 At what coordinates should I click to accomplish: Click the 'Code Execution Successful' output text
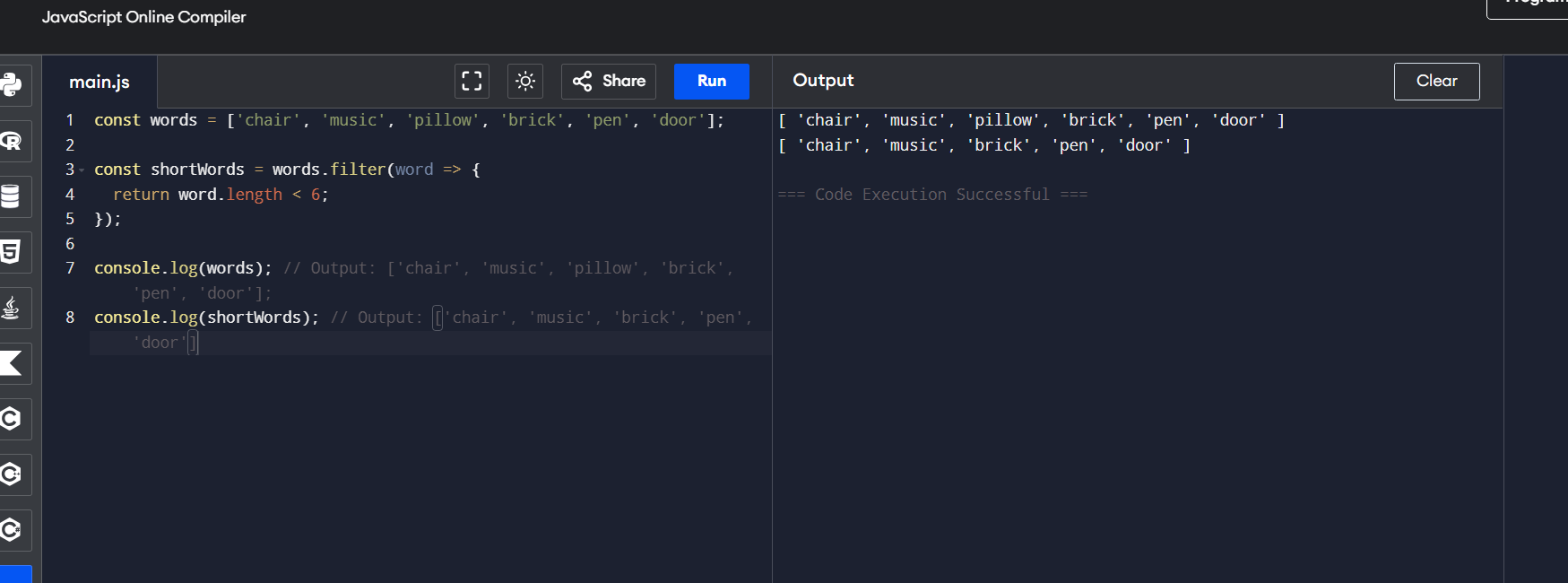[931, 195]
